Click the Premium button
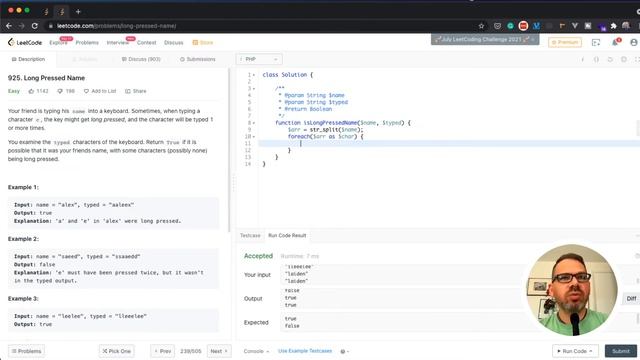 point(565,42)
